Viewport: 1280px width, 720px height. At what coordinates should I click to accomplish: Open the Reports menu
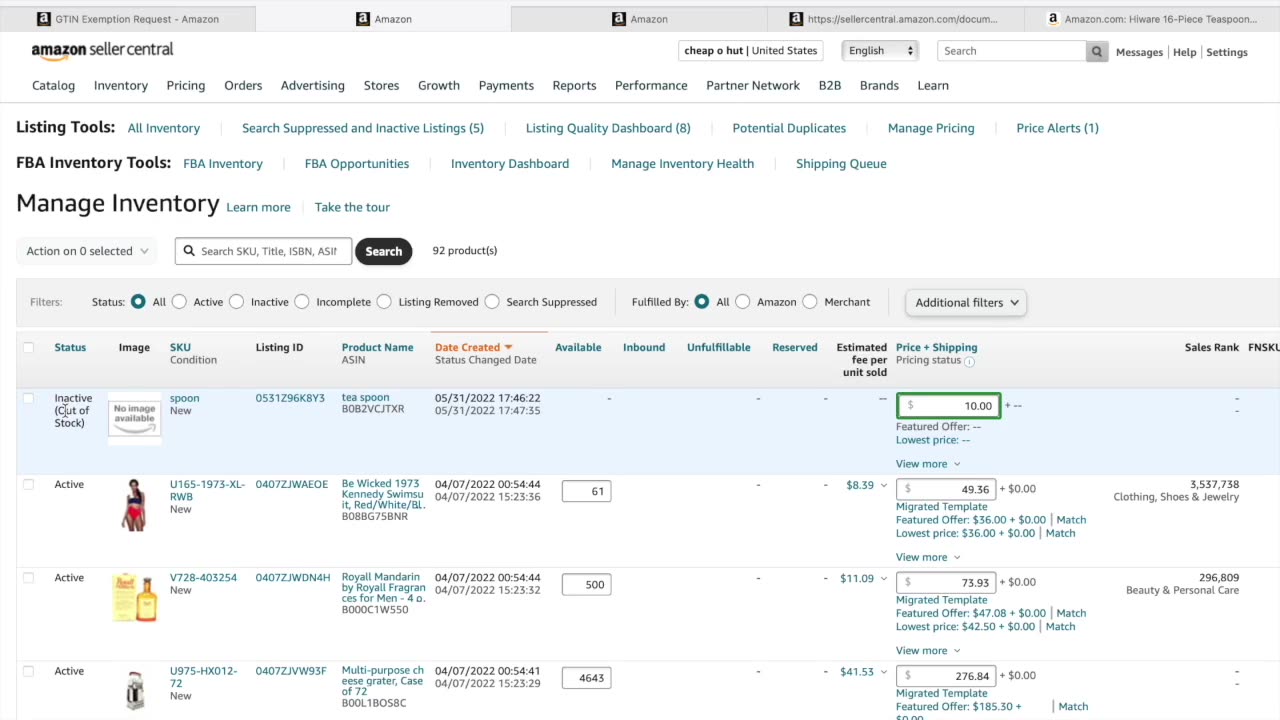[x=574, y=86]
